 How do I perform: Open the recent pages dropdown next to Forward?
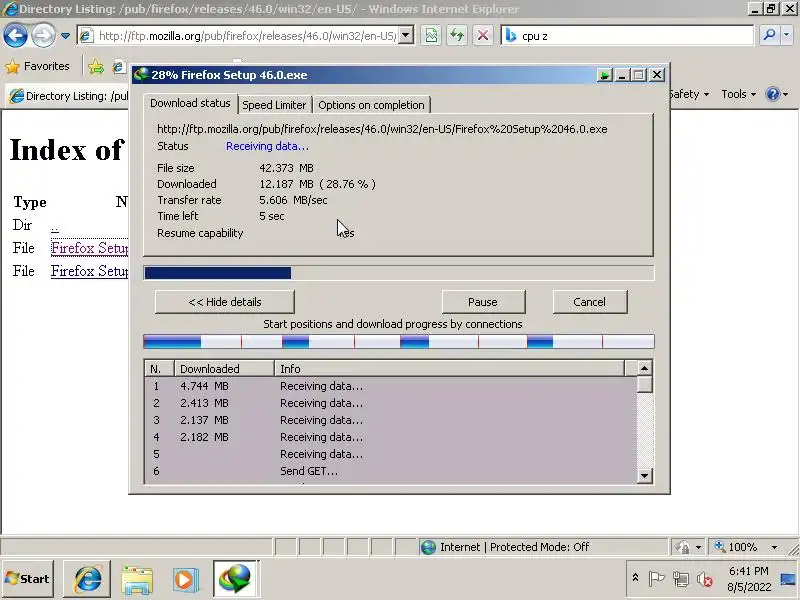(x=65, y=36)
